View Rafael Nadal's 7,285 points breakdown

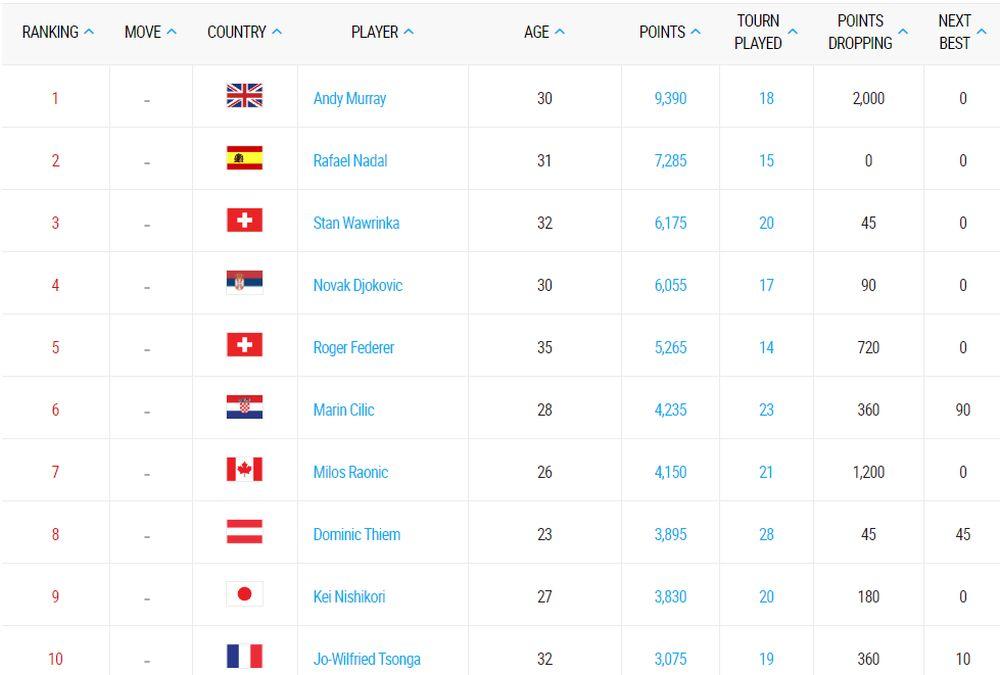[x=670, y=160]
